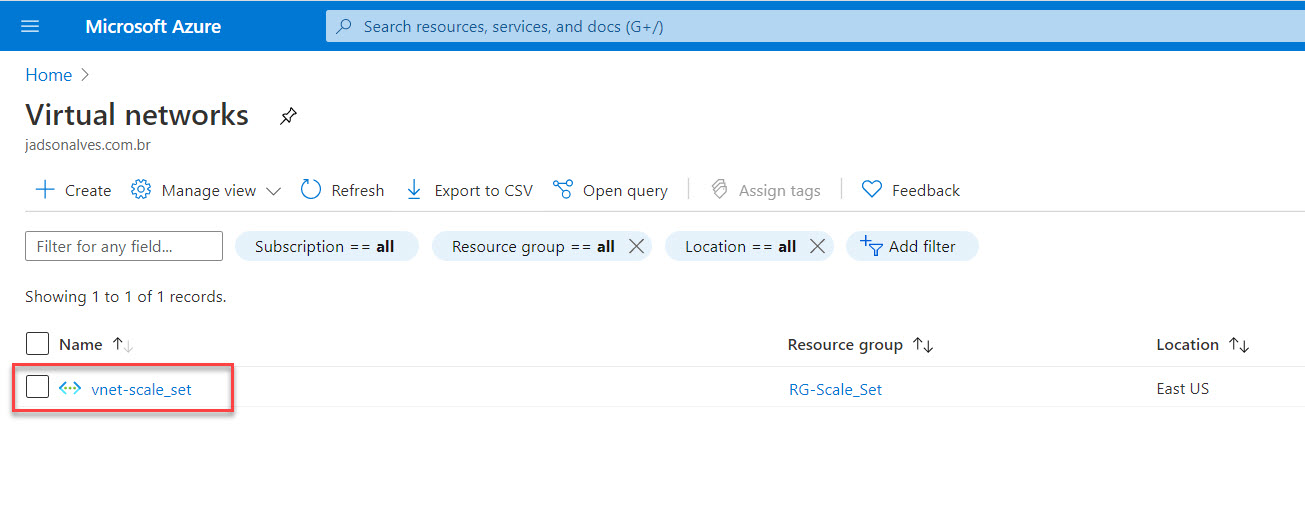Open the vnet-scale_set virtual network
This screenshot has width=1305, height=520.
click(141, 390)
